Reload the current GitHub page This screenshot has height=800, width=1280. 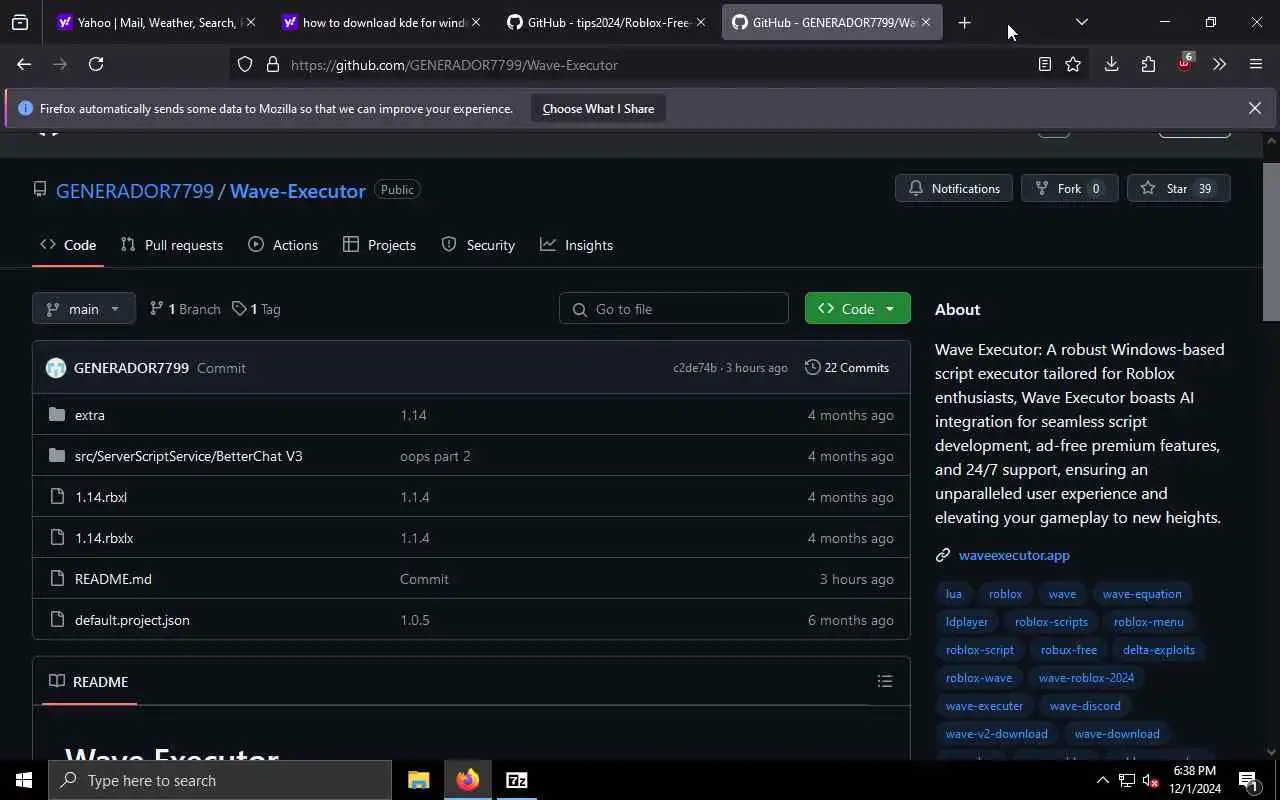pos(96,64)
